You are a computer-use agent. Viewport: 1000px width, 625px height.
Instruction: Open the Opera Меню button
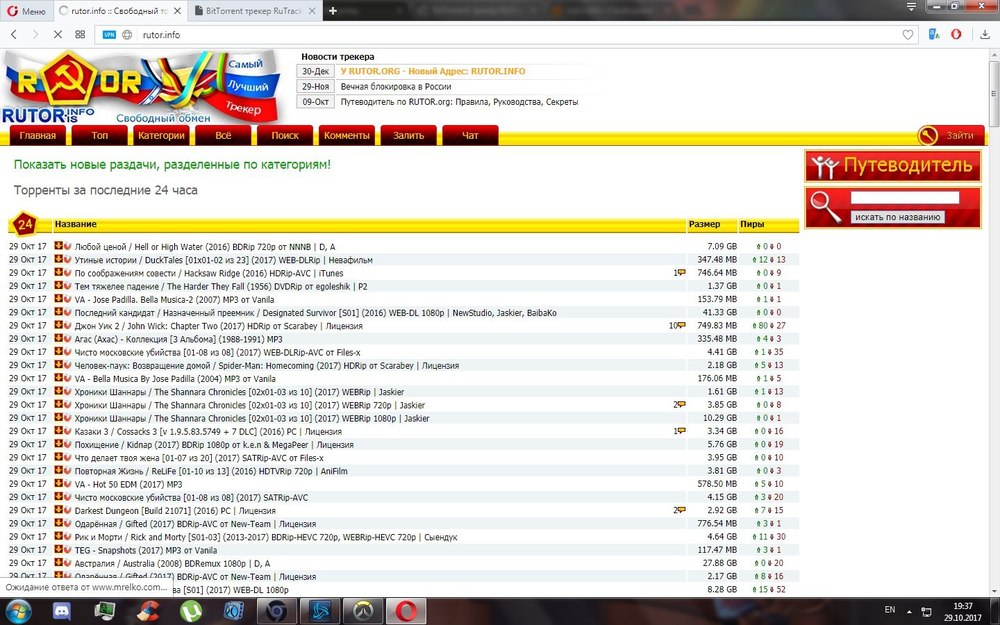click(x=26, y=11)
